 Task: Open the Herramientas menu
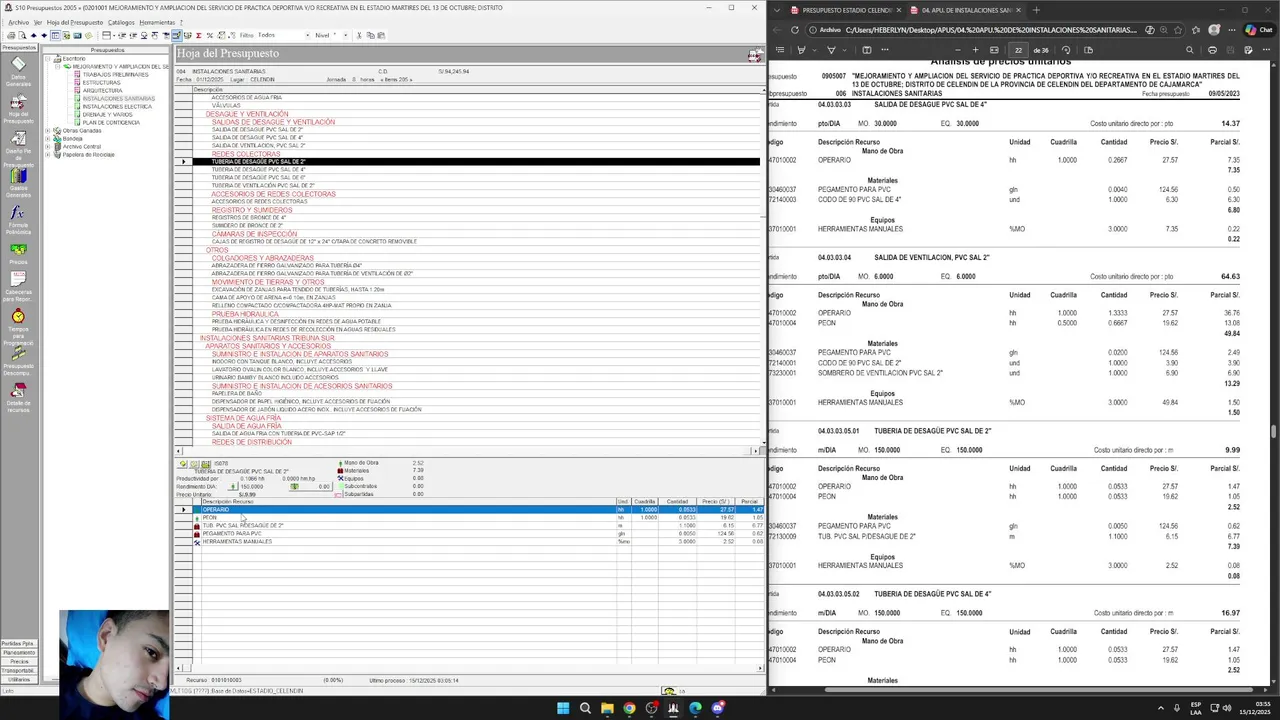click(x=157, y=22)
